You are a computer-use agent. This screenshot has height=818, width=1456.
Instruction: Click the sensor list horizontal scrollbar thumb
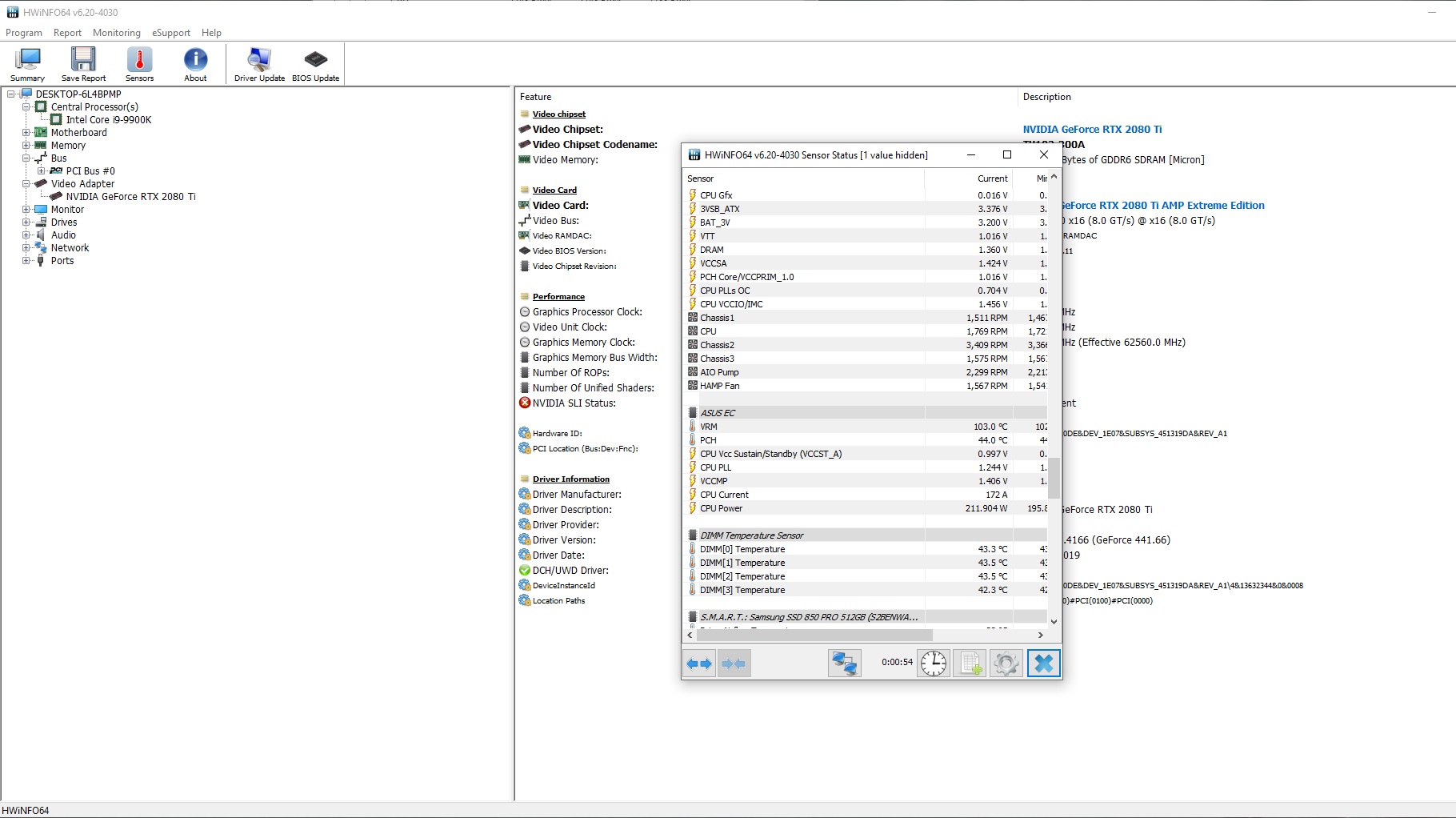814,635
